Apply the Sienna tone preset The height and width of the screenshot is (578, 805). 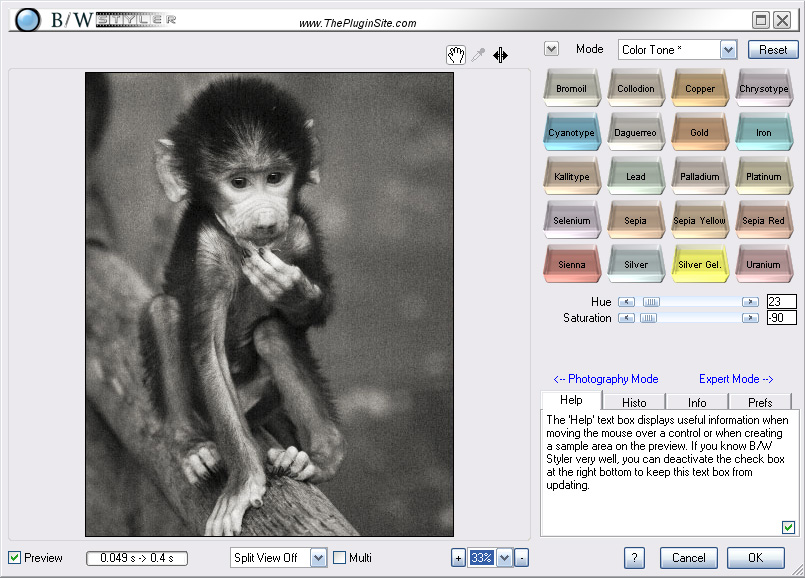pos(571,264)
